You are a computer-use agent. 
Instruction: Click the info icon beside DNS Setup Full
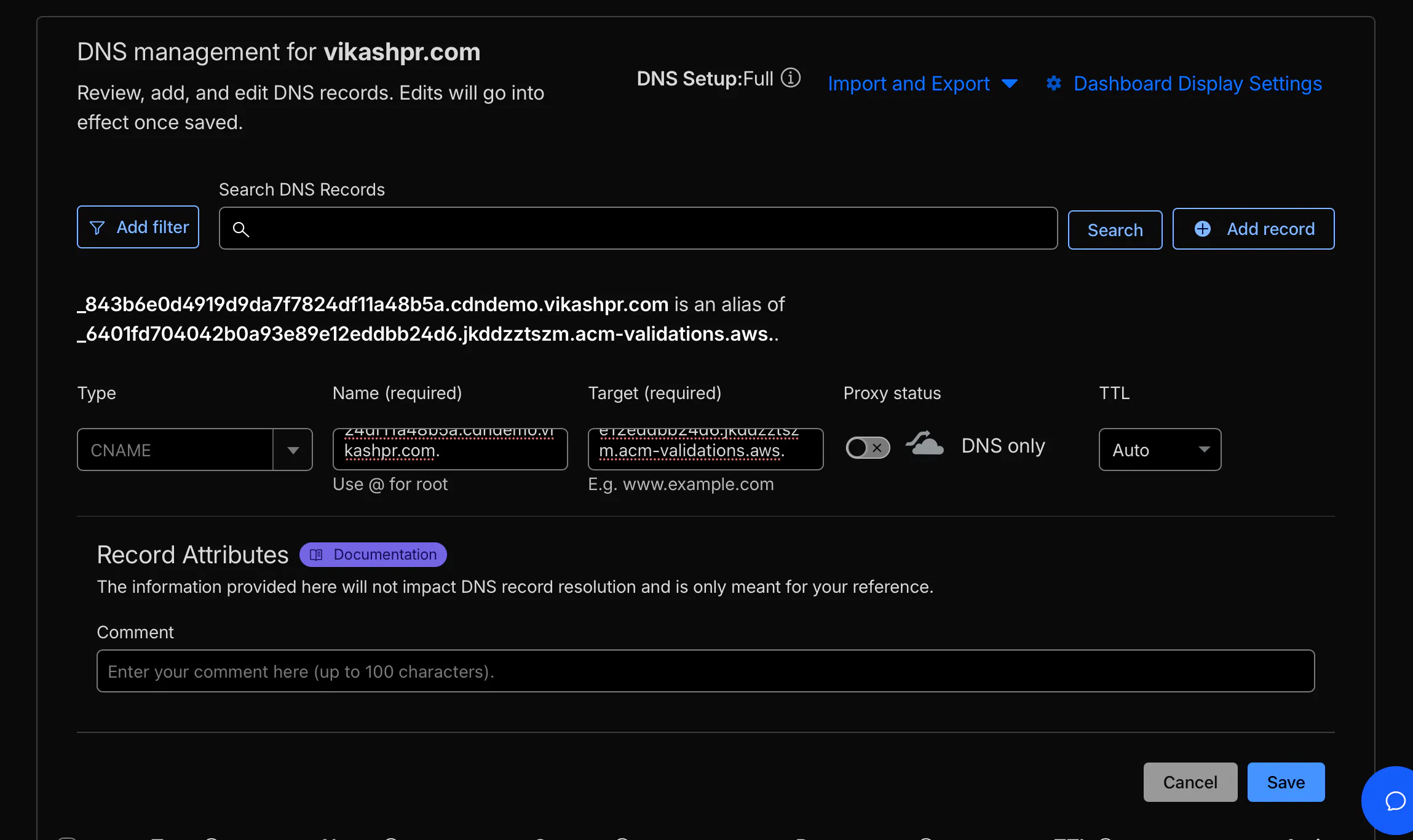791,78
